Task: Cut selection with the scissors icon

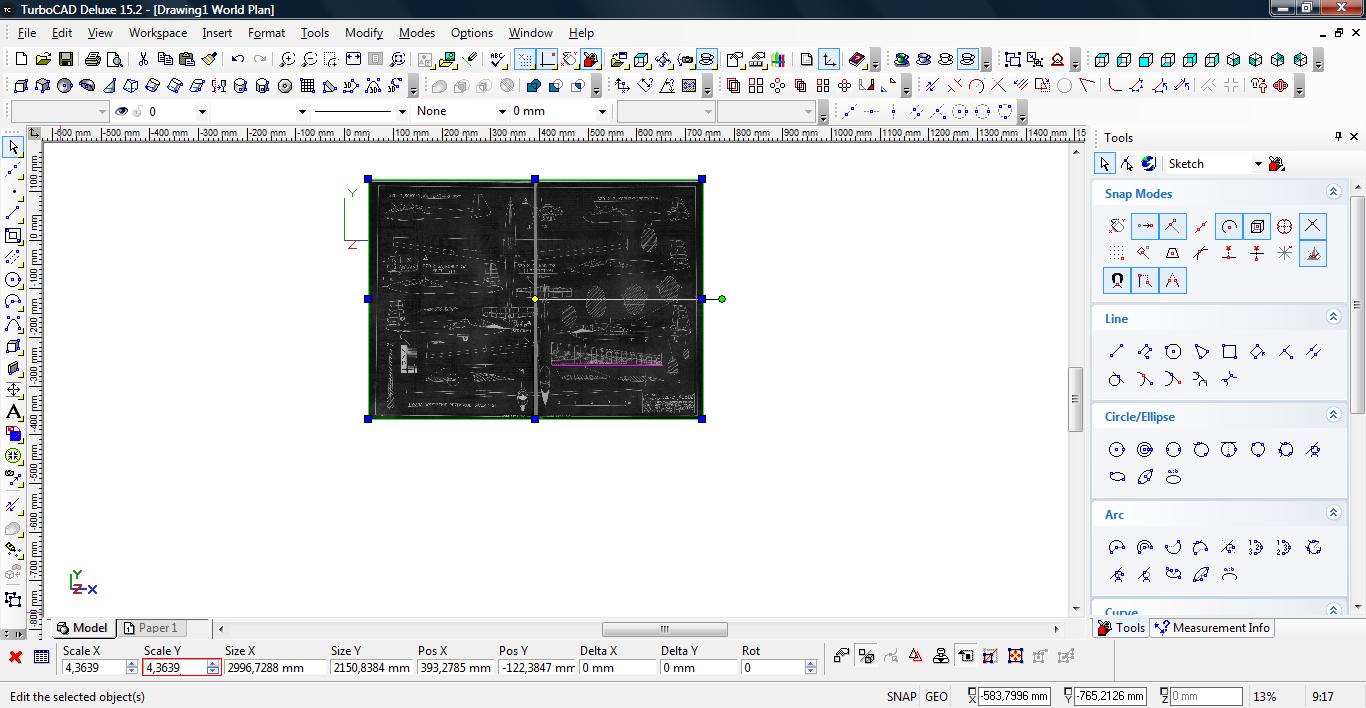Action: point(143,59)
